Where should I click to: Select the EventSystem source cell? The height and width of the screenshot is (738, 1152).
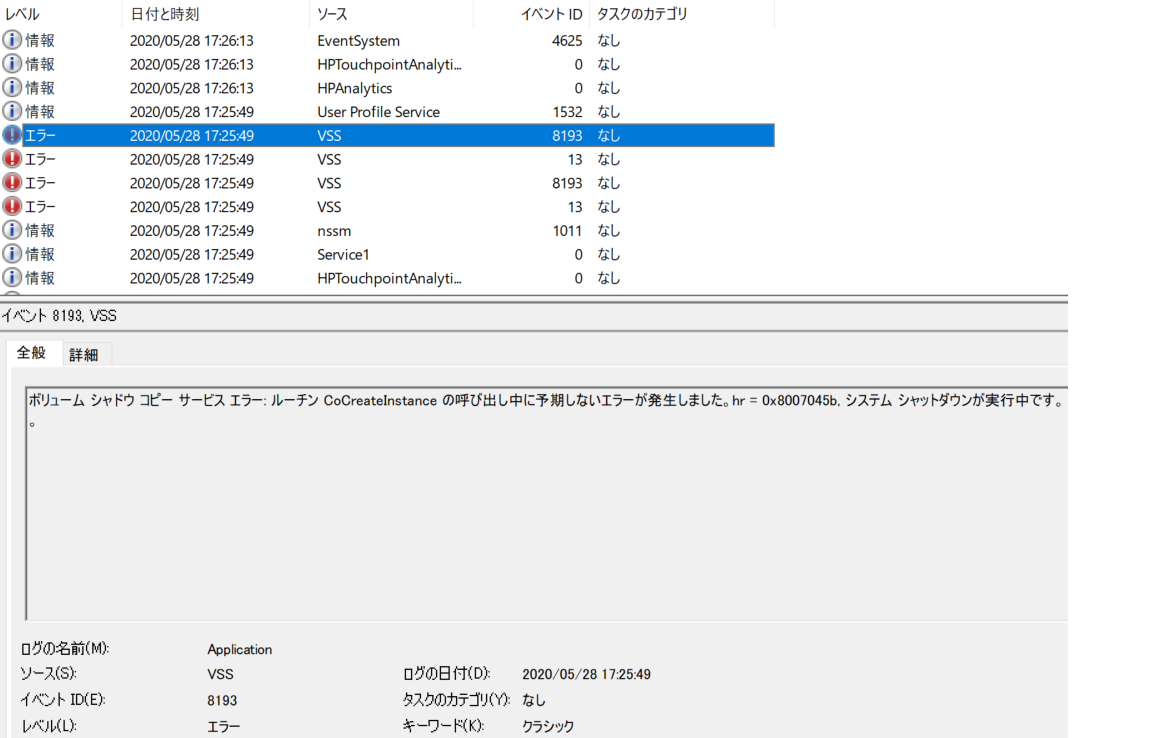359,40
